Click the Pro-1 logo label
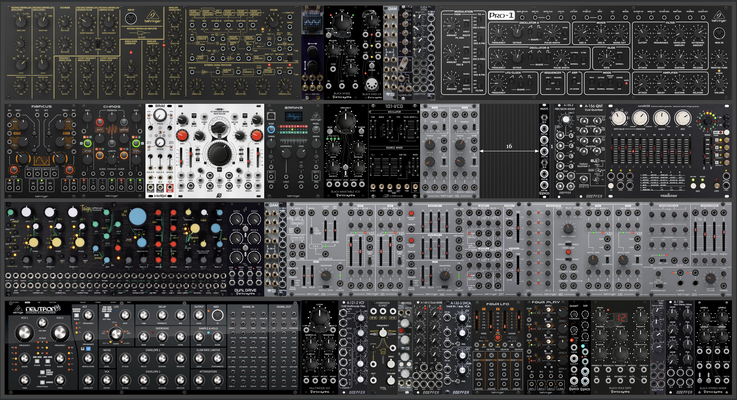 [x=501, y=16]
